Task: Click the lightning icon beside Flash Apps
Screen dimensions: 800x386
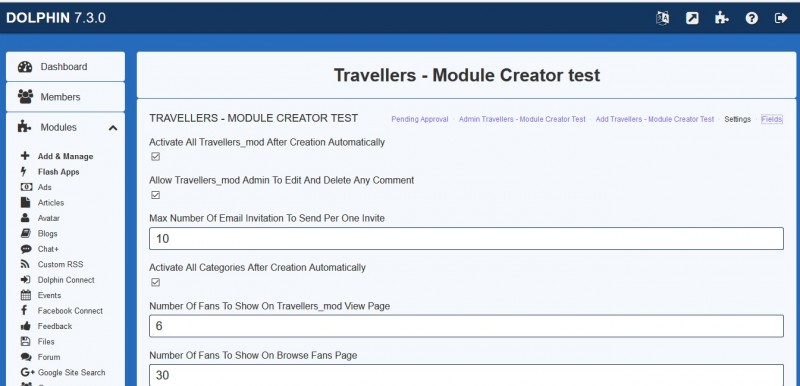Action: (24, 172)
